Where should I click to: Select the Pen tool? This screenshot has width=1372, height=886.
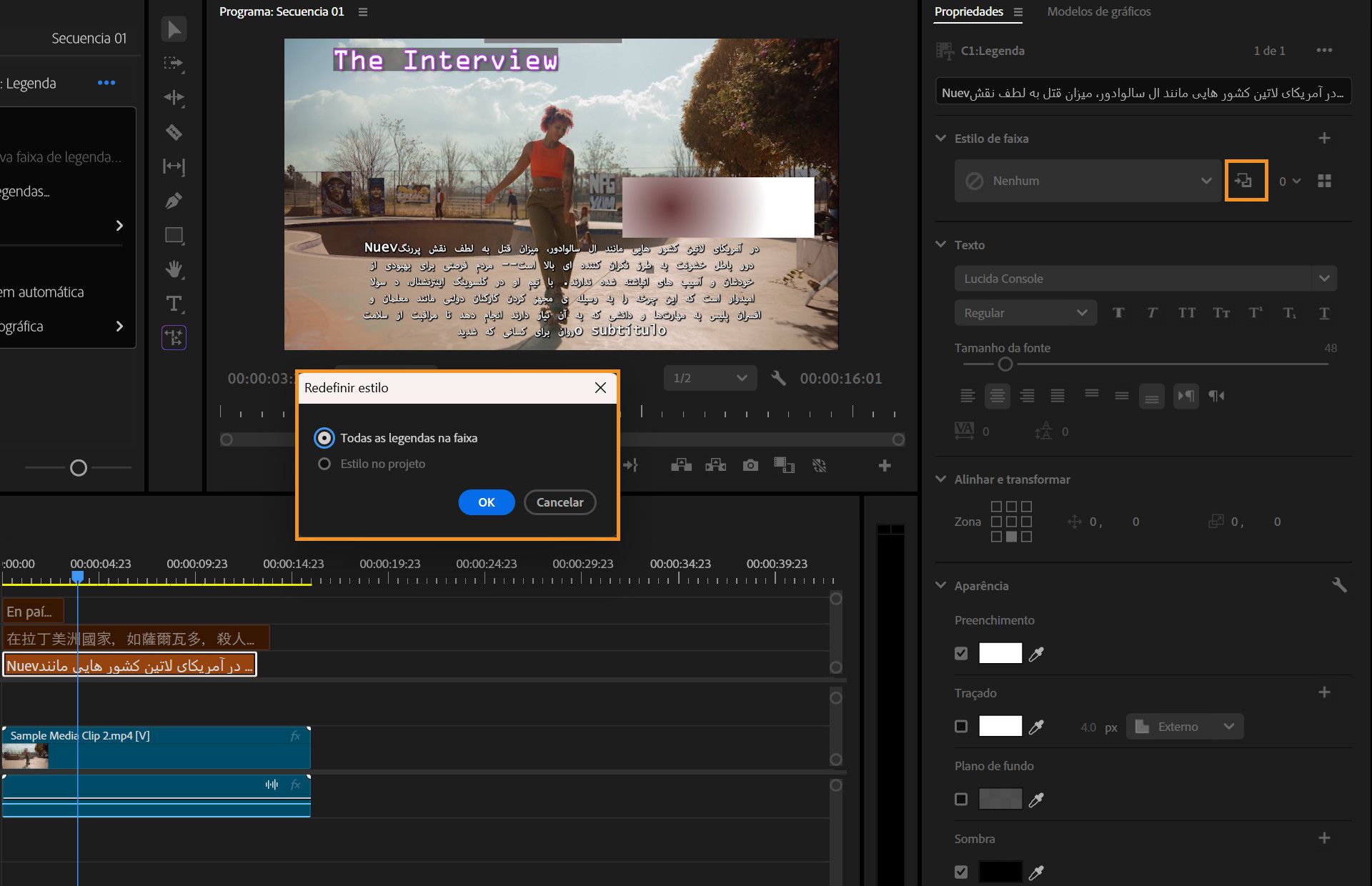pyautogui.click(x=174, y=201)
